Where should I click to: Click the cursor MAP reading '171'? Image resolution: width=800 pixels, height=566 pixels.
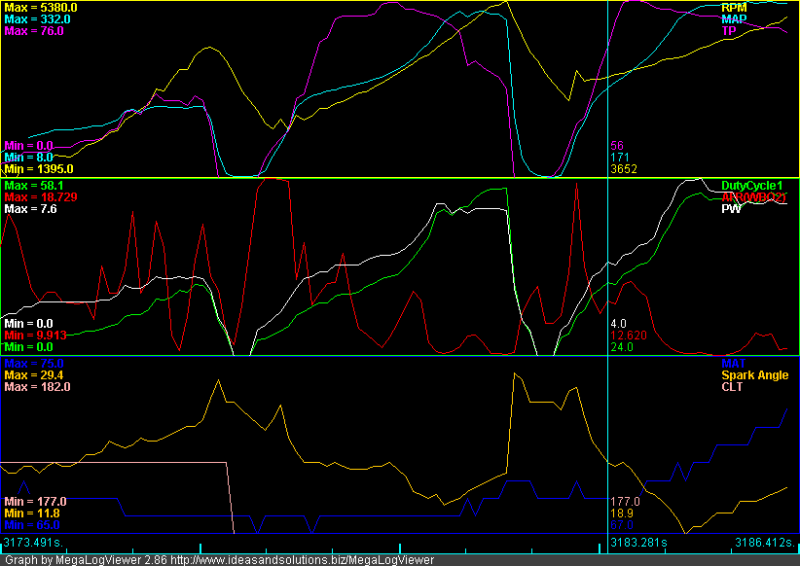click(x=620, y=157)
